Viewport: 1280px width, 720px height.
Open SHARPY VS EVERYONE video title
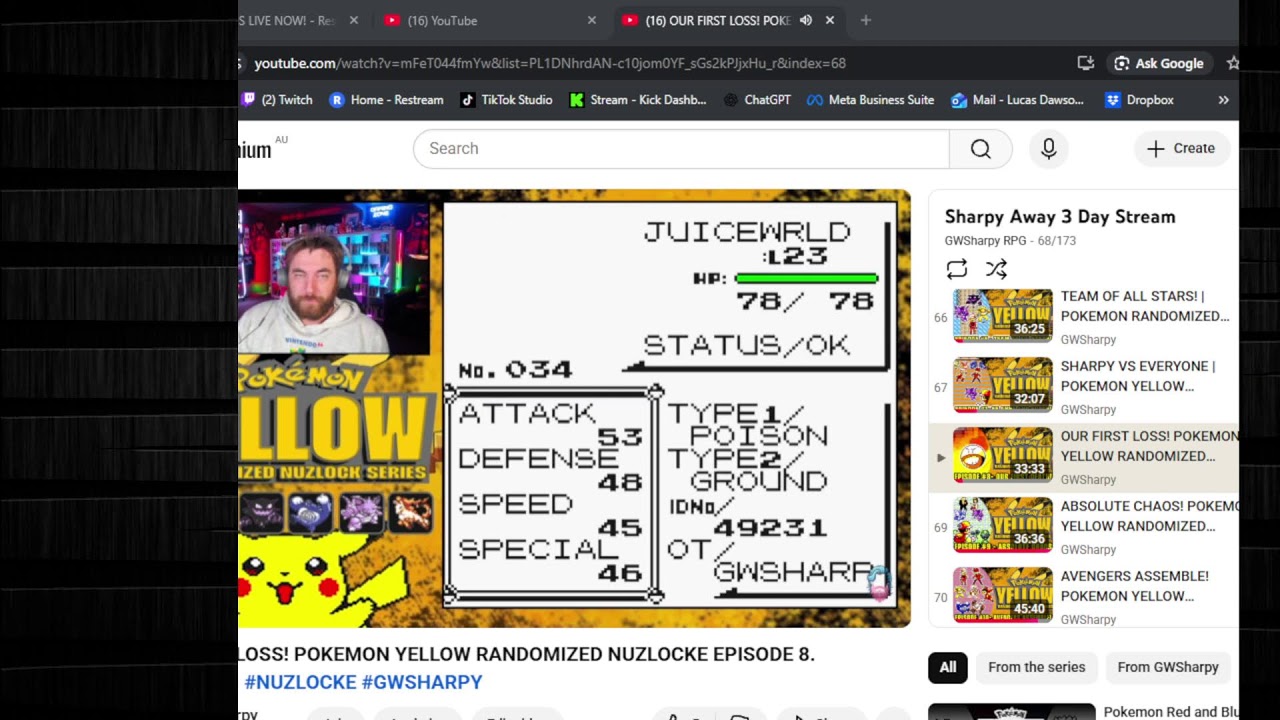(x=1138, y=376)
